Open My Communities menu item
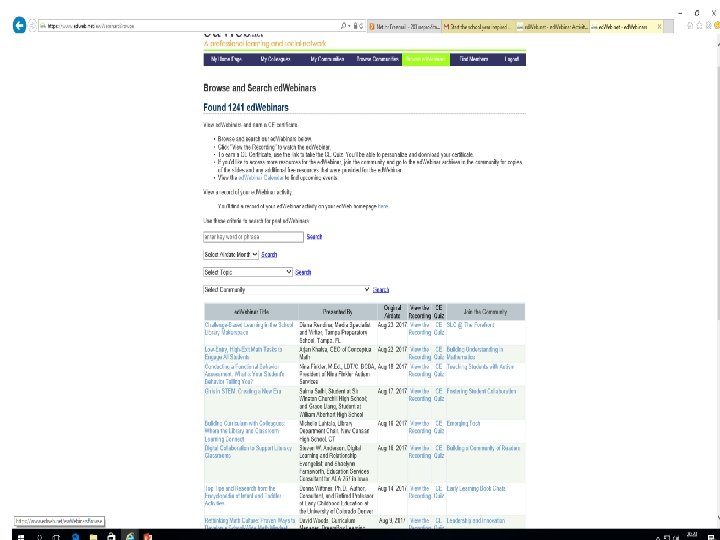Viewport: 720px width, 540px height. [x=327, y=59]
